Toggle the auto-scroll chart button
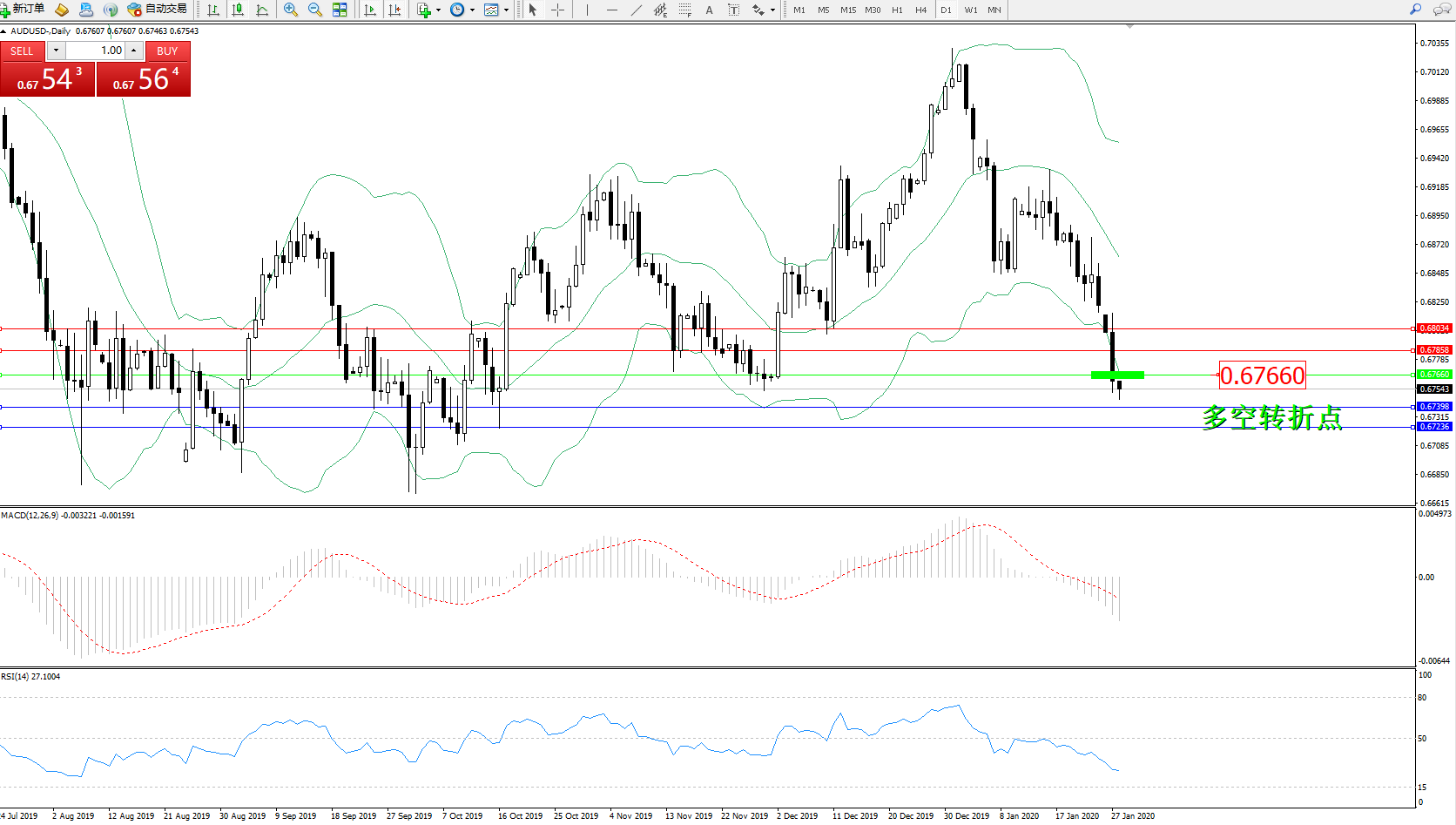The image size is (1456, 825). (370, 10)
